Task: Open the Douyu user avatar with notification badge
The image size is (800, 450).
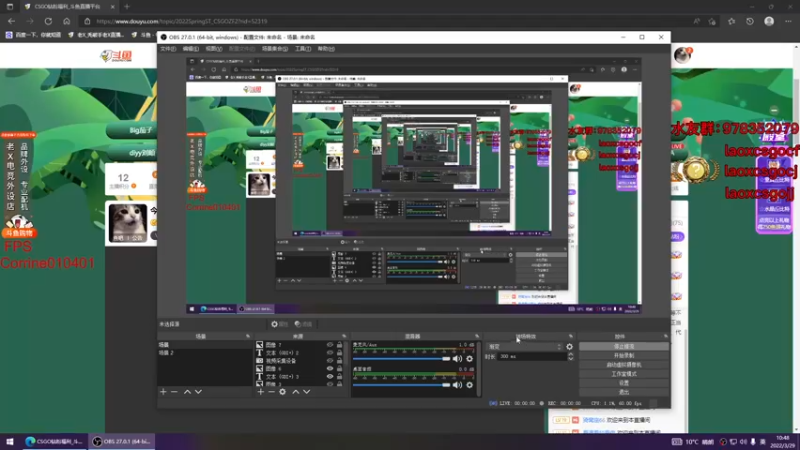Action: point(683,55)
